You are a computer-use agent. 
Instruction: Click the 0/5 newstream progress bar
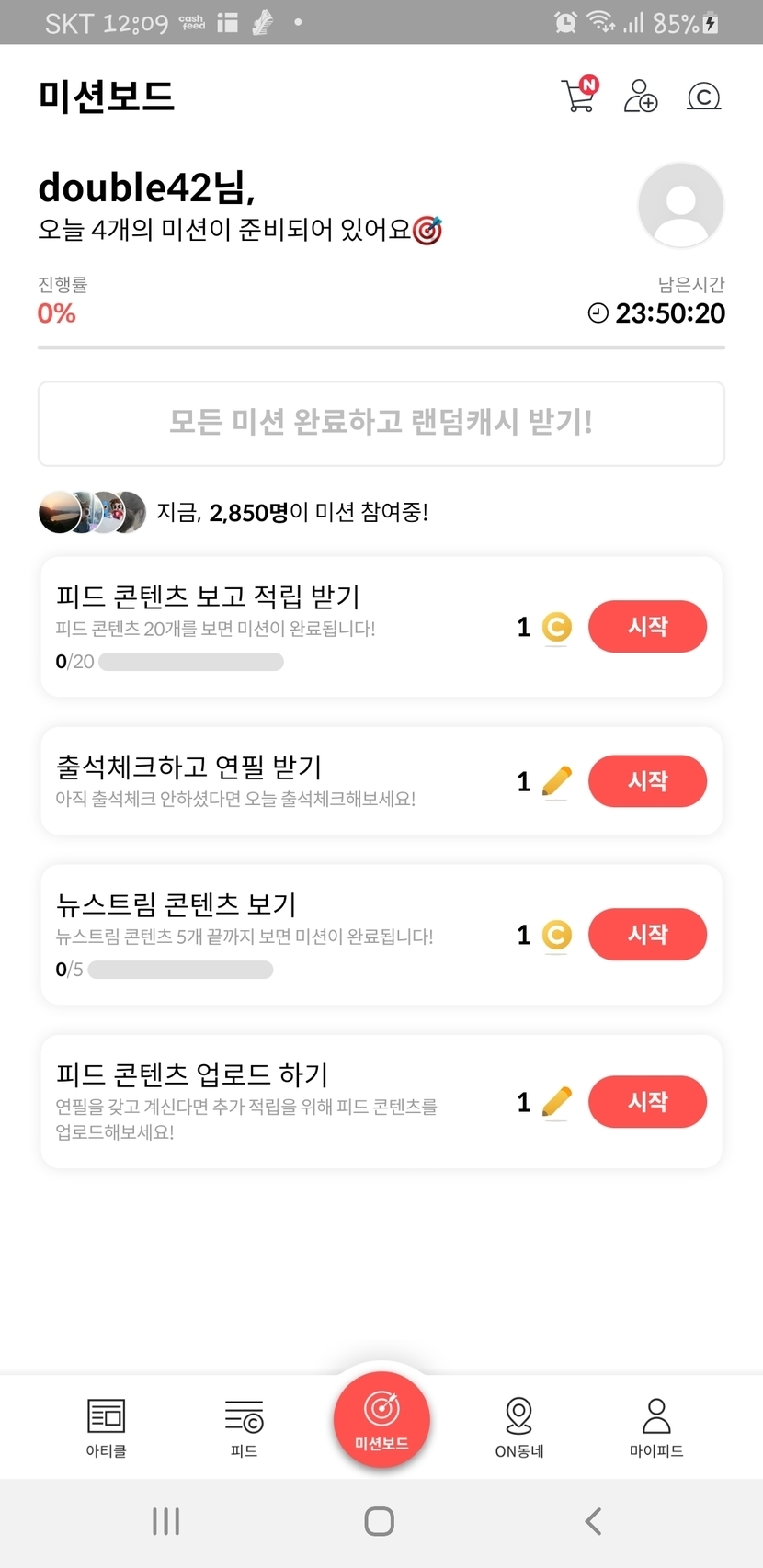180,970
